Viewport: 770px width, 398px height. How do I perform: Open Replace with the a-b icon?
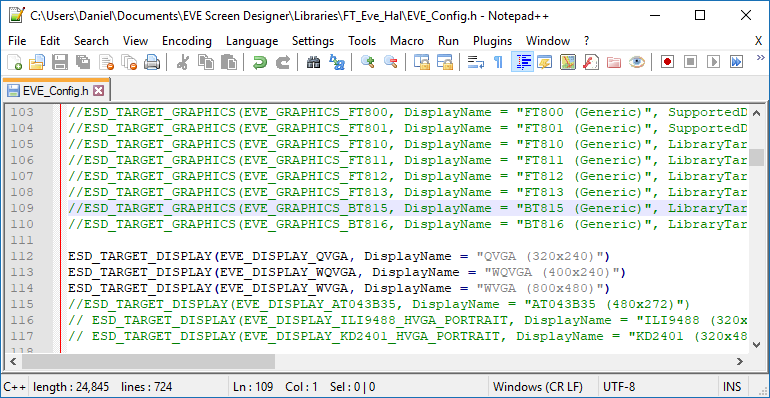(x=336, y=62)
